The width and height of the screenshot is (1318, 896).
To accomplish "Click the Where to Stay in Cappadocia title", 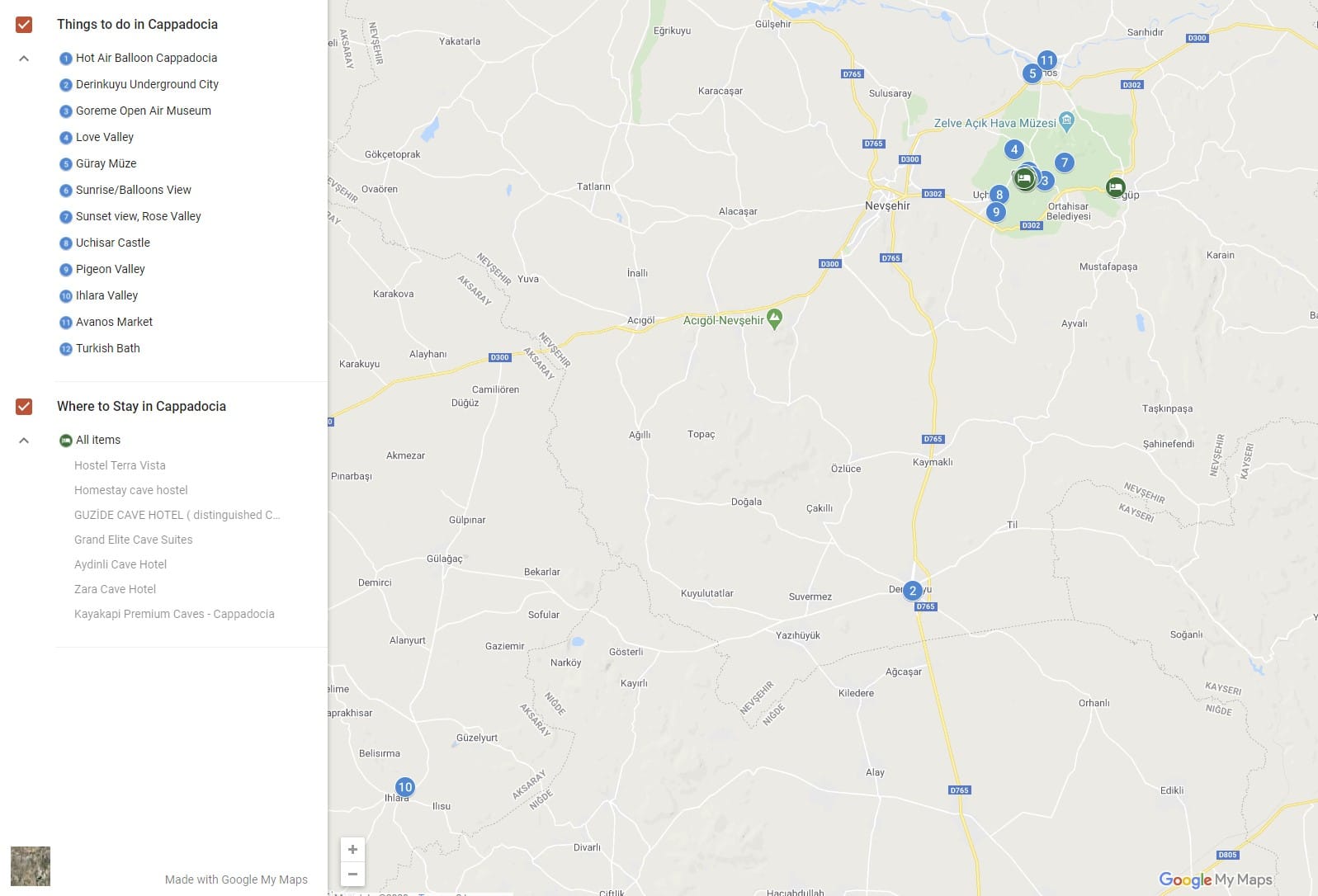I will (141, 406).
